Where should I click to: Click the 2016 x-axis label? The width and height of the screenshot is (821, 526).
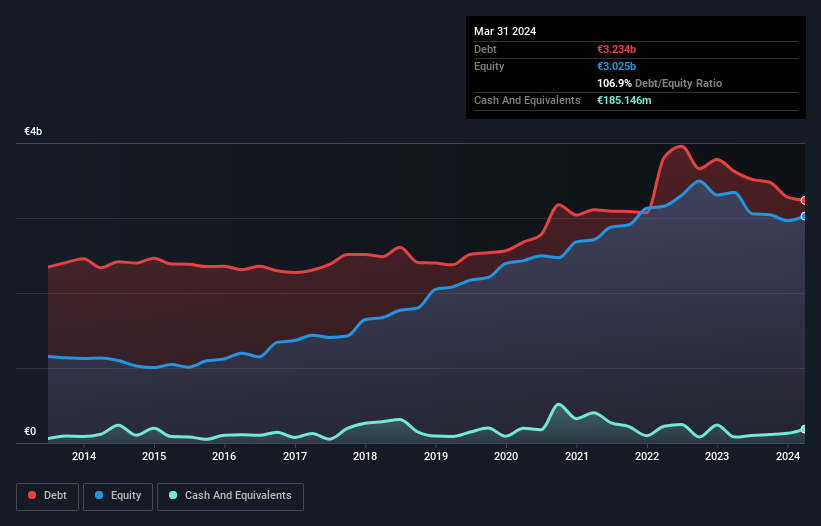coord(224,456)
